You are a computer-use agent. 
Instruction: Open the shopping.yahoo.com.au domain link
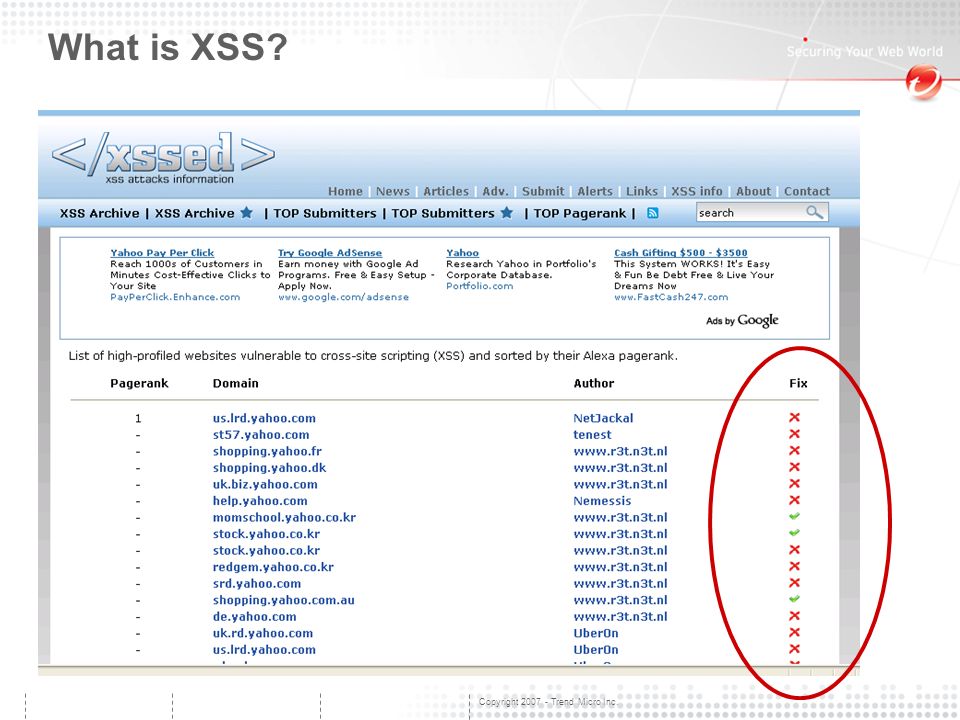click(x=283, y=600)
